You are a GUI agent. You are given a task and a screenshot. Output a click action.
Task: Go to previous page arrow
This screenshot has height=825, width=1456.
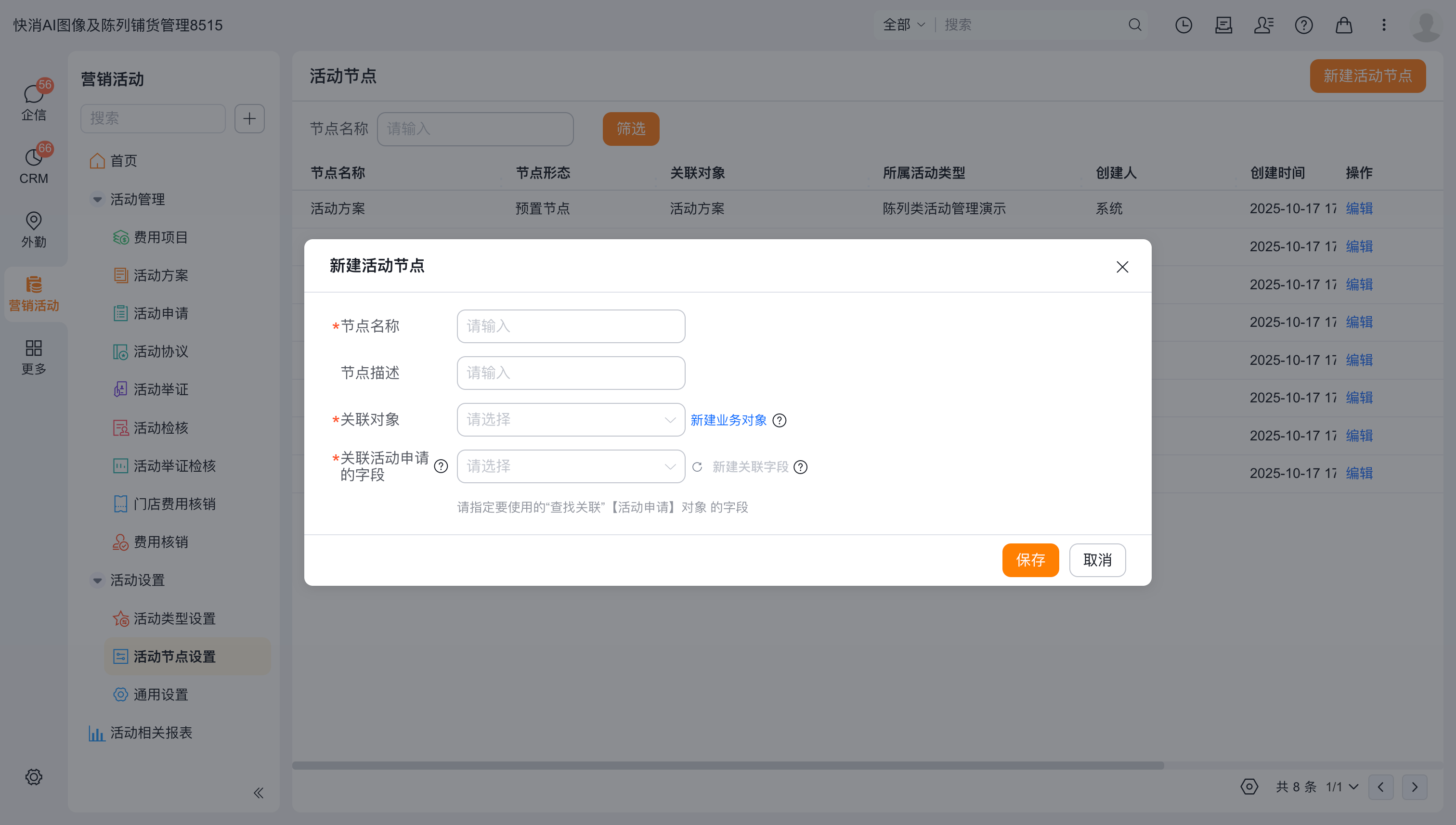pos(1380,787)
